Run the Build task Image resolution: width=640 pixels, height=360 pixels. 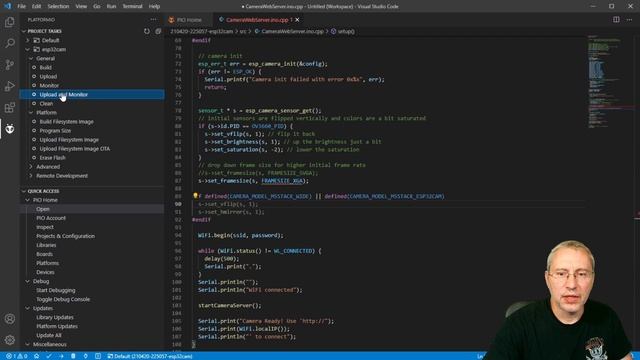click(x=45, y=67)
